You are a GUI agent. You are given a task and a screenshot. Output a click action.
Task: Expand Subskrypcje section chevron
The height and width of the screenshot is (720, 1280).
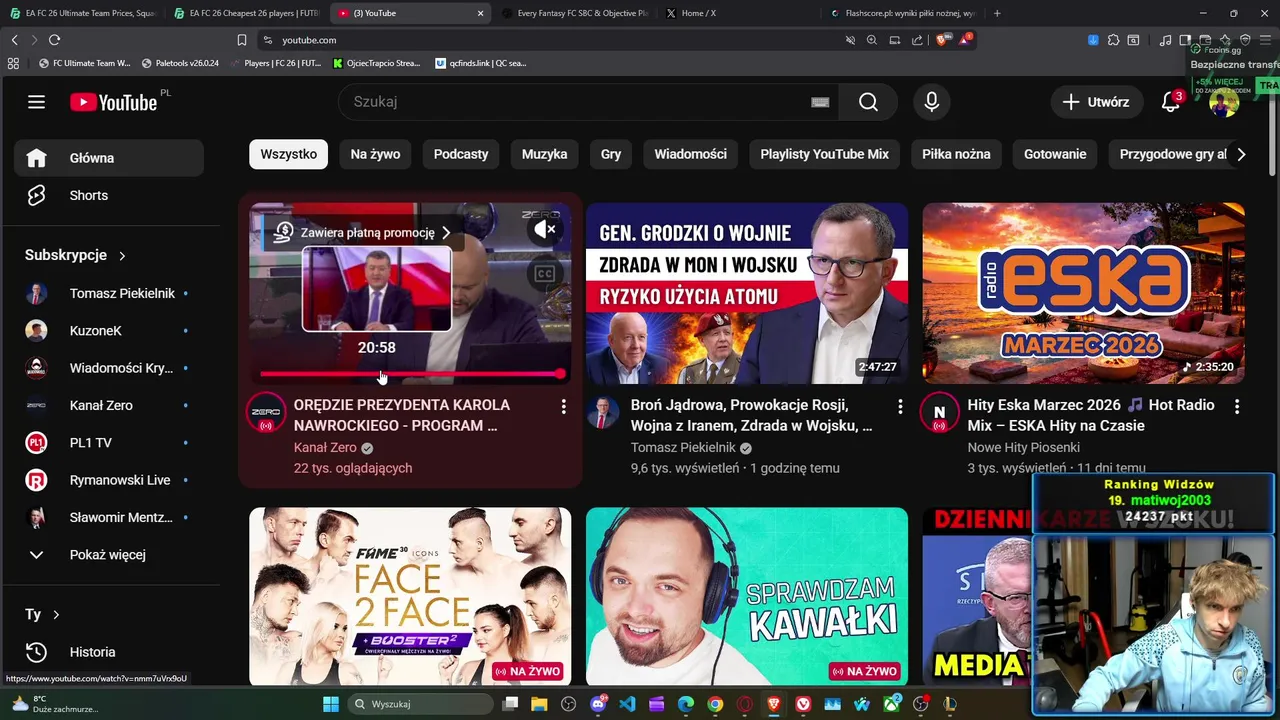click(x=122, y=256)
